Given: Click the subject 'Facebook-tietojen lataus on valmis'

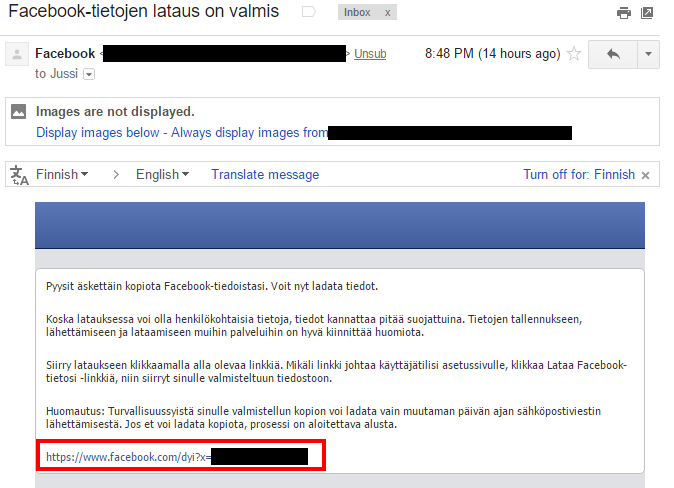Looking at the screenshot, I should (144, 11).
